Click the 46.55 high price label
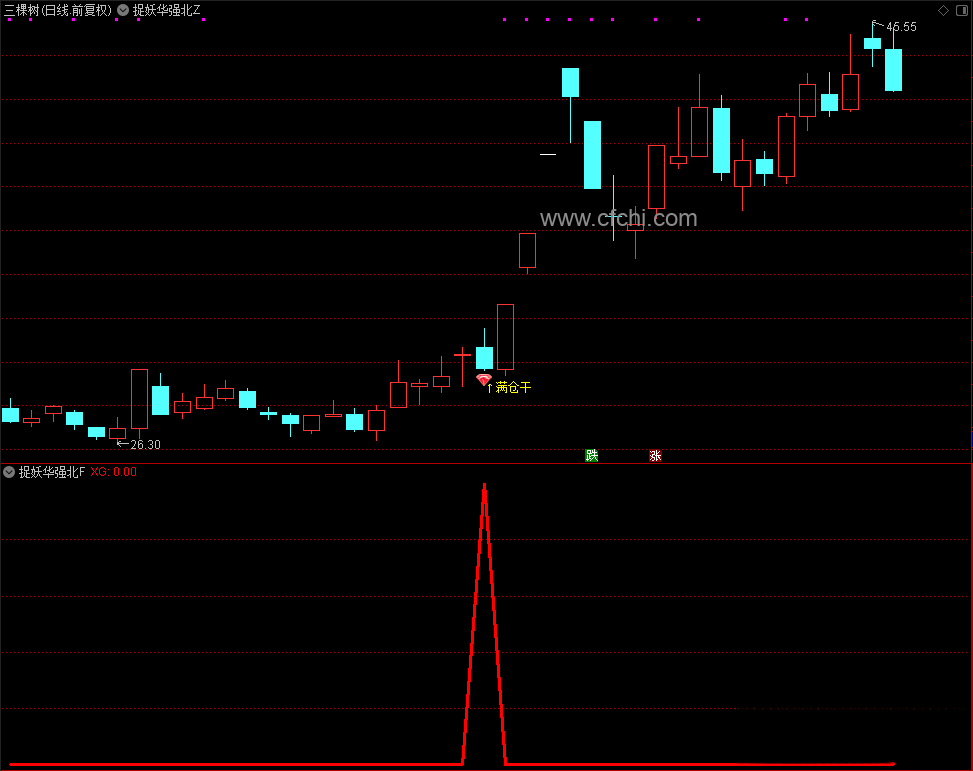 901,27
